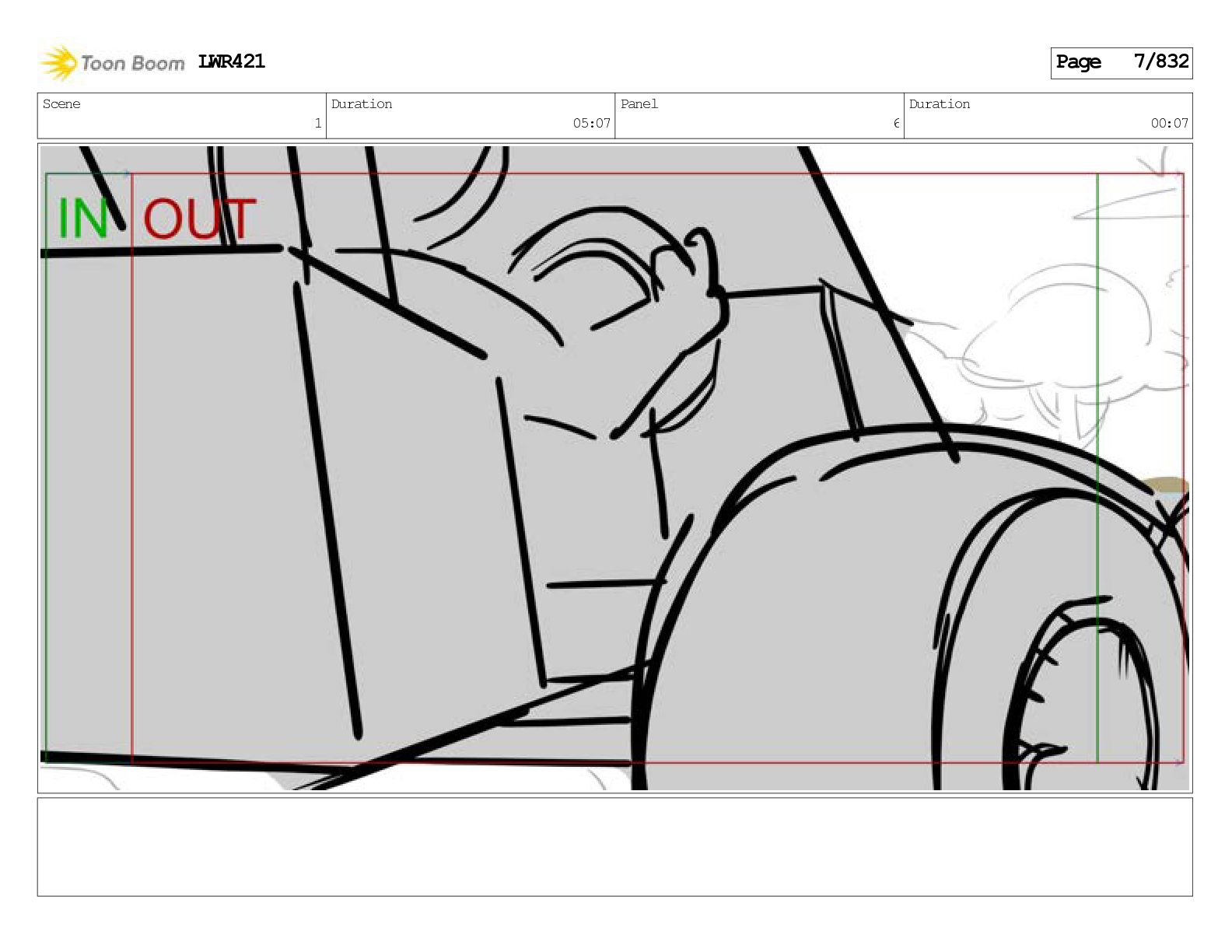
Task: Click the panel Duration 00:07 cell
Action: click(x=1048, y=116)
